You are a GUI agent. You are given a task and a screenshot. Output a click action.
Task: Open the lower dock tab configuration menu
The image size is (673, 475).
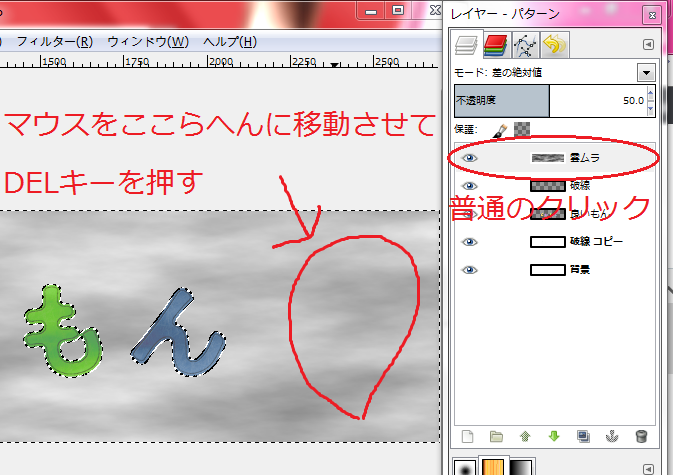(x=649, y=469)
